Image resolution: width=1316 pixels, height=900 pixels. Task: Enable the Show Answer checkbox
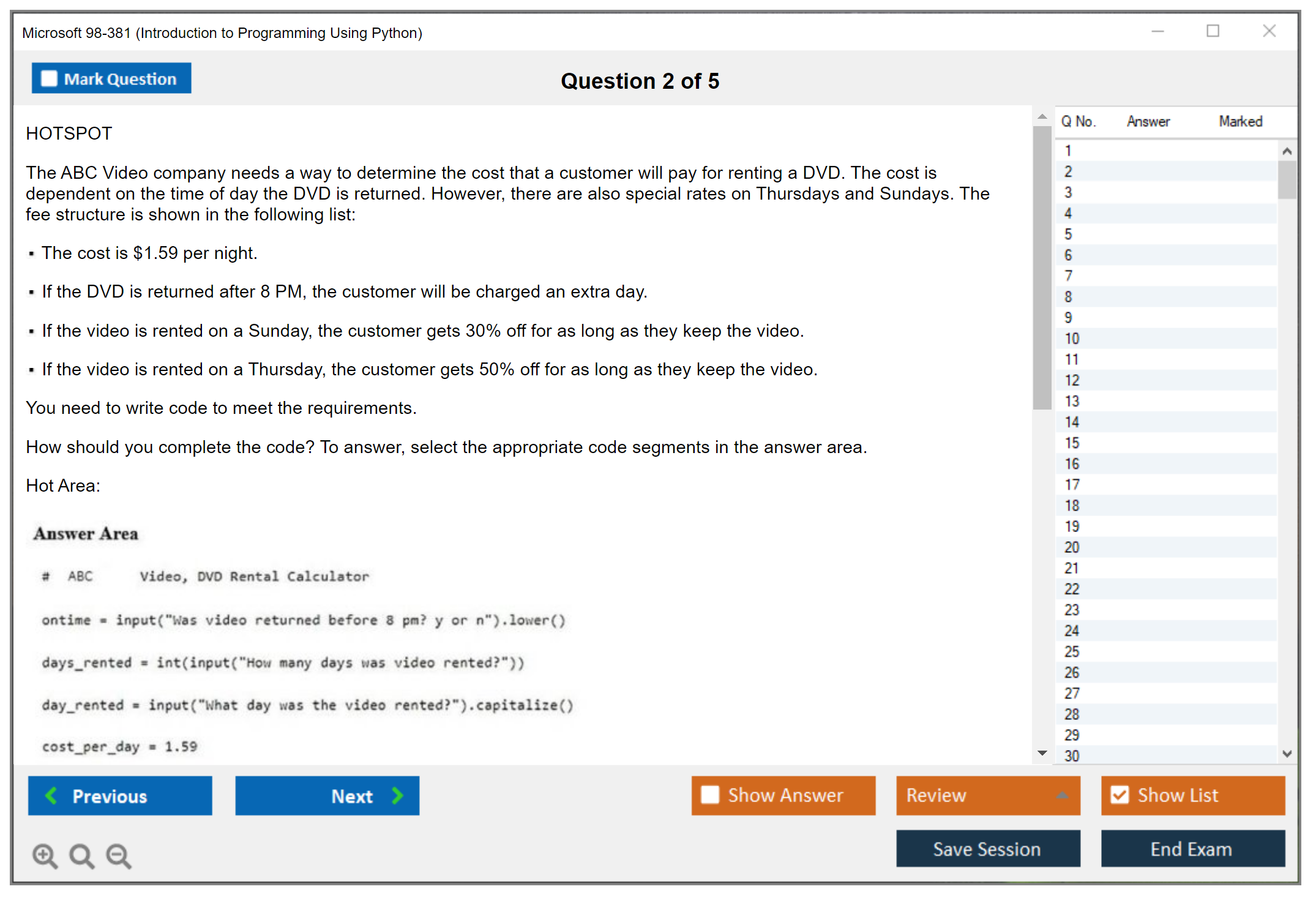tap(710, 795)
